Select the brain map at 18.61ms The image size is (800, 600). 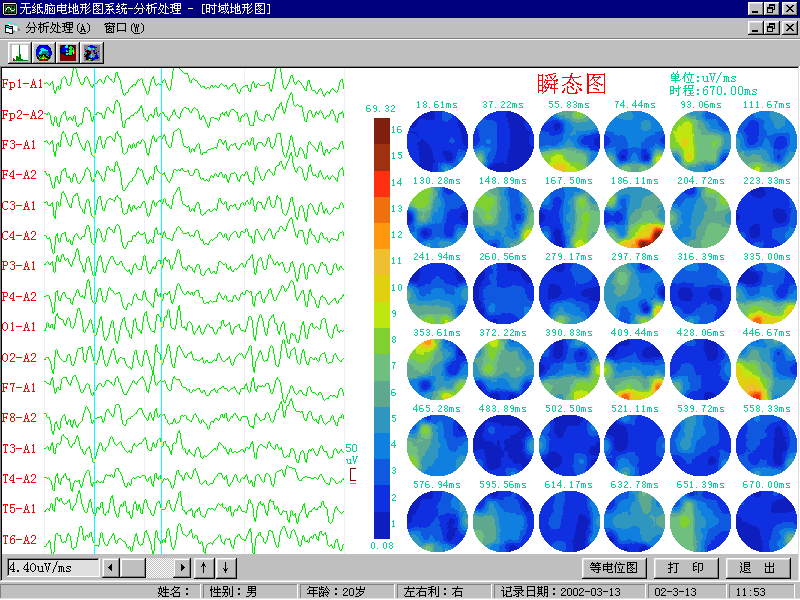pyautogui.click(x=436, y=141)
